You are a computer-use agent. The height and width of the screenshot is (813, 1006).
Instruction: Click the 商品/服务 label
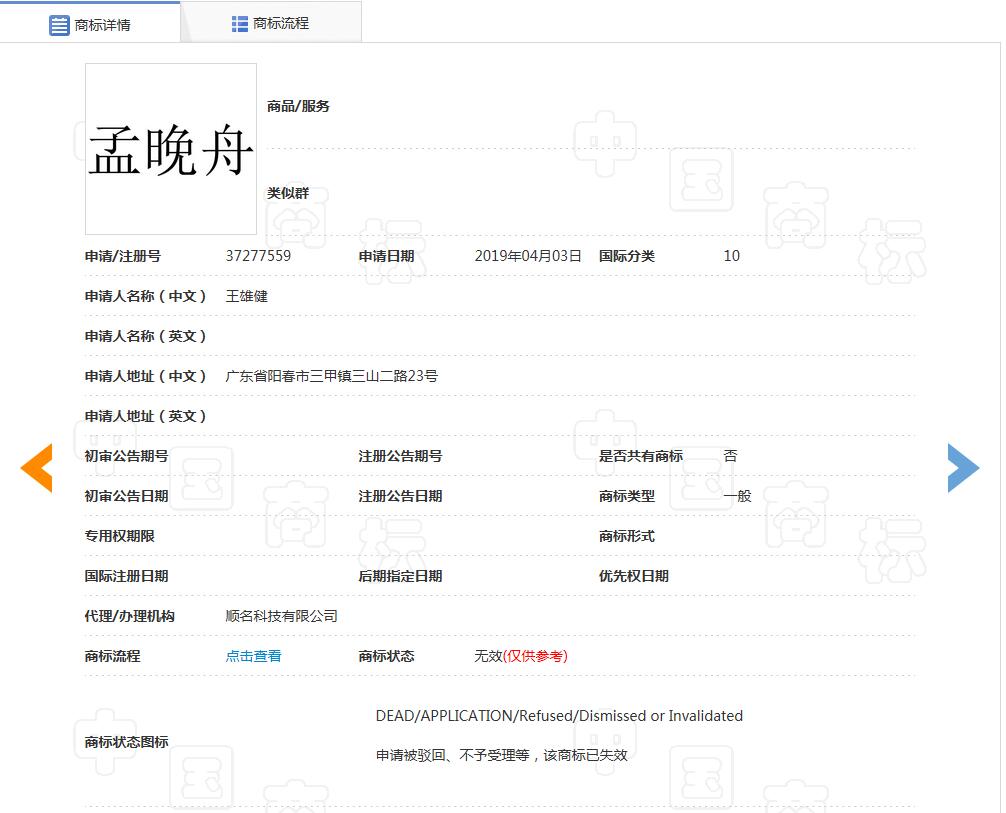pyautogui.click(x=298, y=106)
